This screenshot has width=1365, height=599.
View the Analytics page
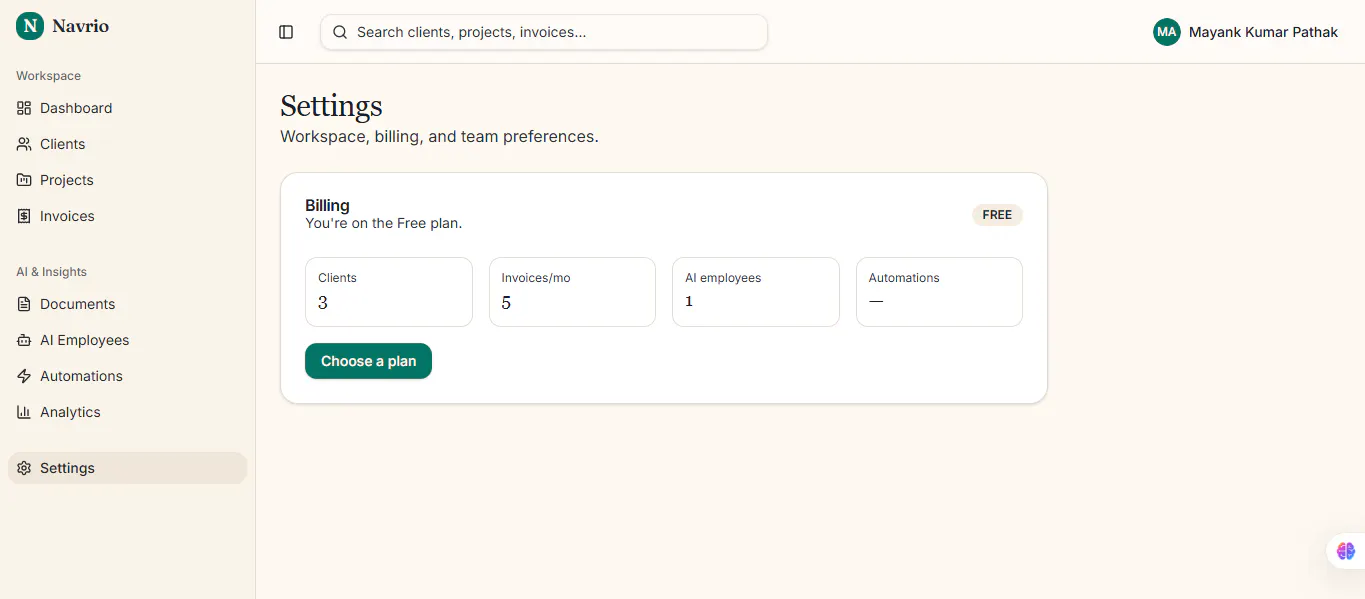(127, 412)
